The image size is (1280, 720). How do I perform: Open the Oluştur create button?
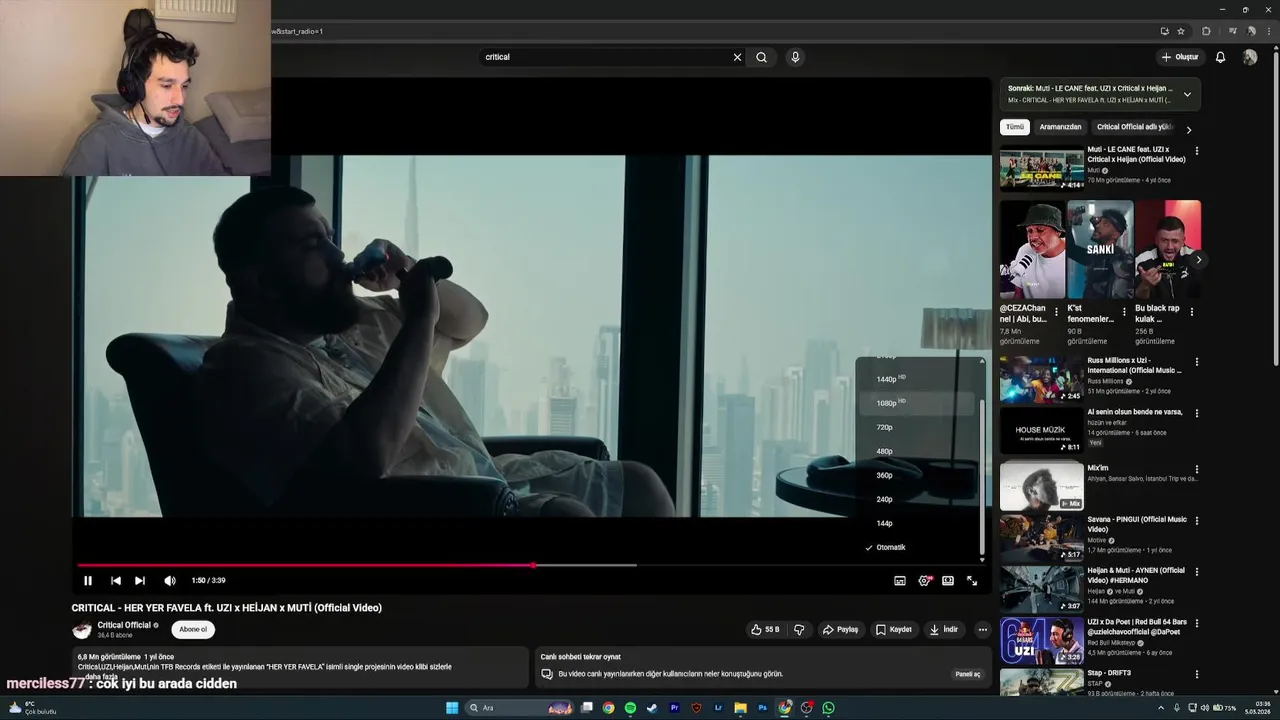point(1180,57)
